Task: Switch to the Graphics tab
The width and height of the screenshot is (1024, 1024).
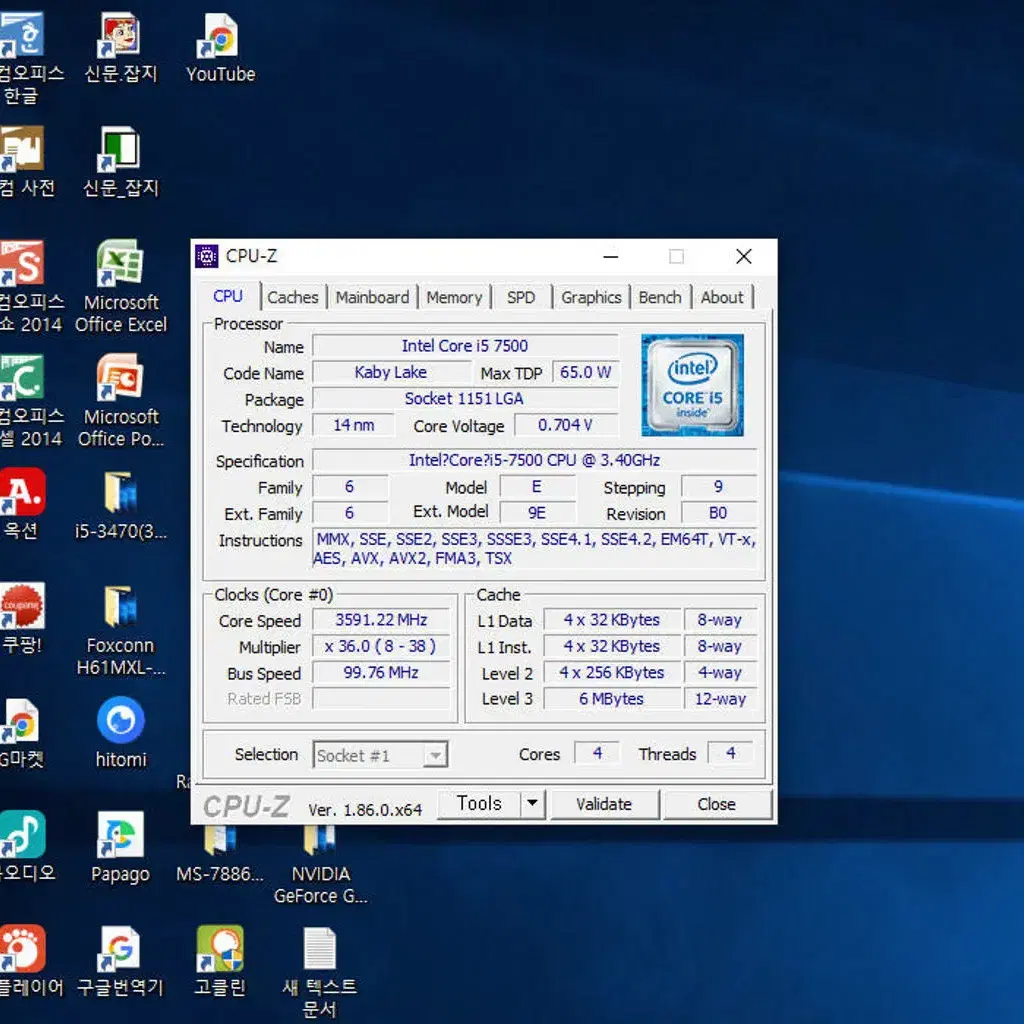Action: [591, 297]
